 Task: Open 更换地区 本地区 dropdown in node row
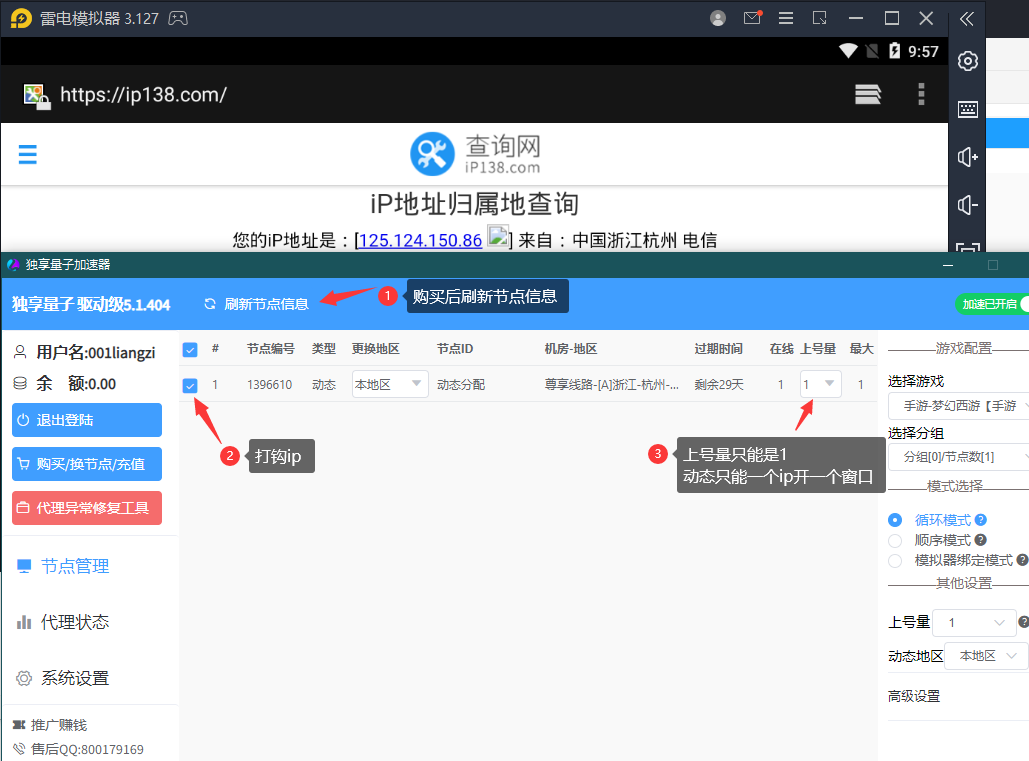click(x=390, y=384)
